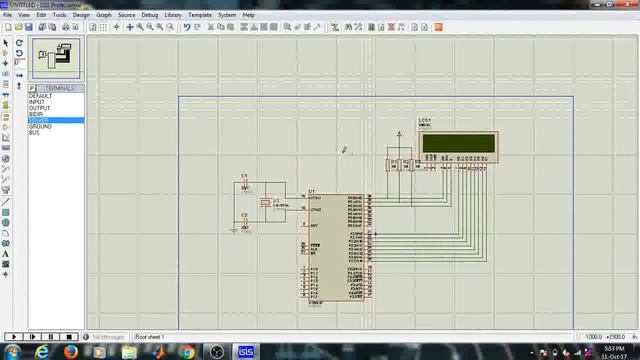The image size is (640, 360).
Task: Open the View menu
Action: pos(24,15)
